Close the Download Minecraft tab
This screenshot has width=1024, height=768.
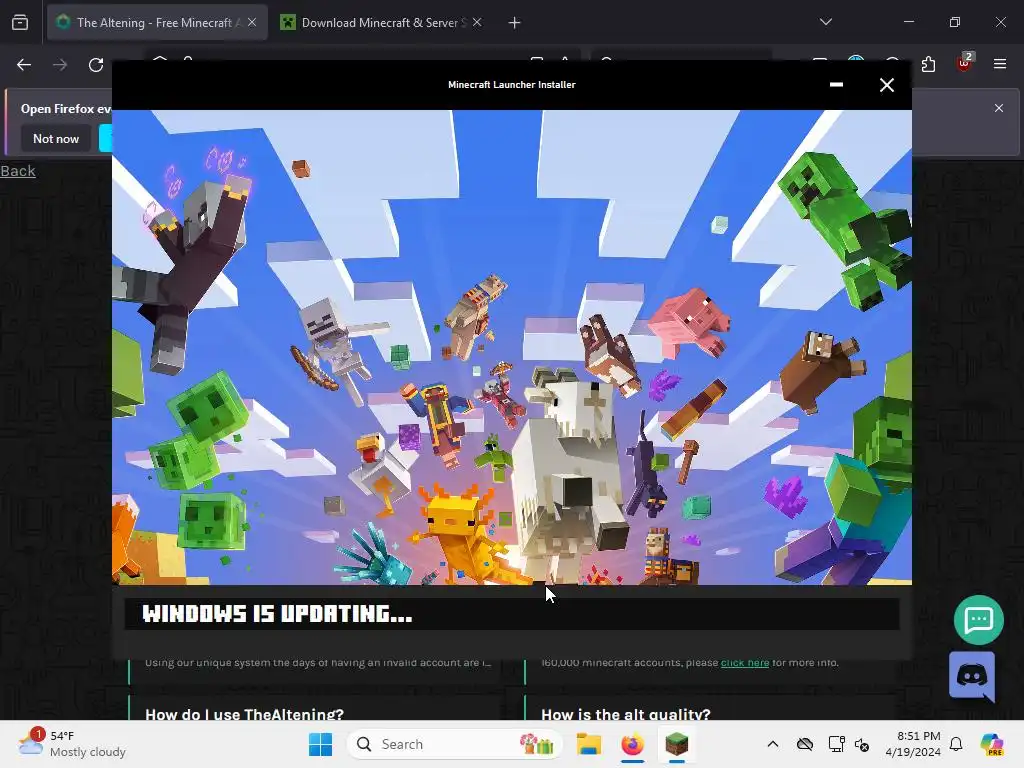coord(477,22)
